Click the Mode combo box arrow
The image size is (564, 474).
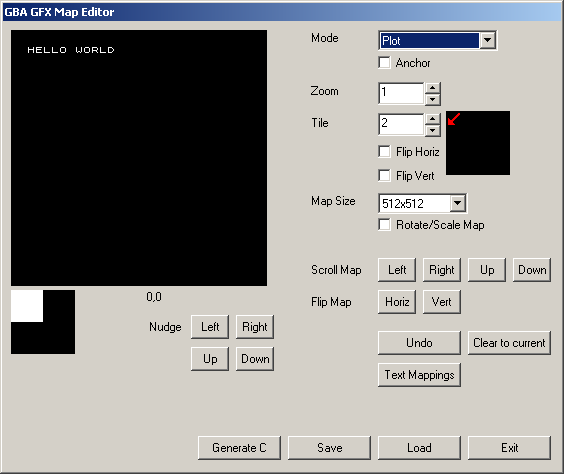487,40
